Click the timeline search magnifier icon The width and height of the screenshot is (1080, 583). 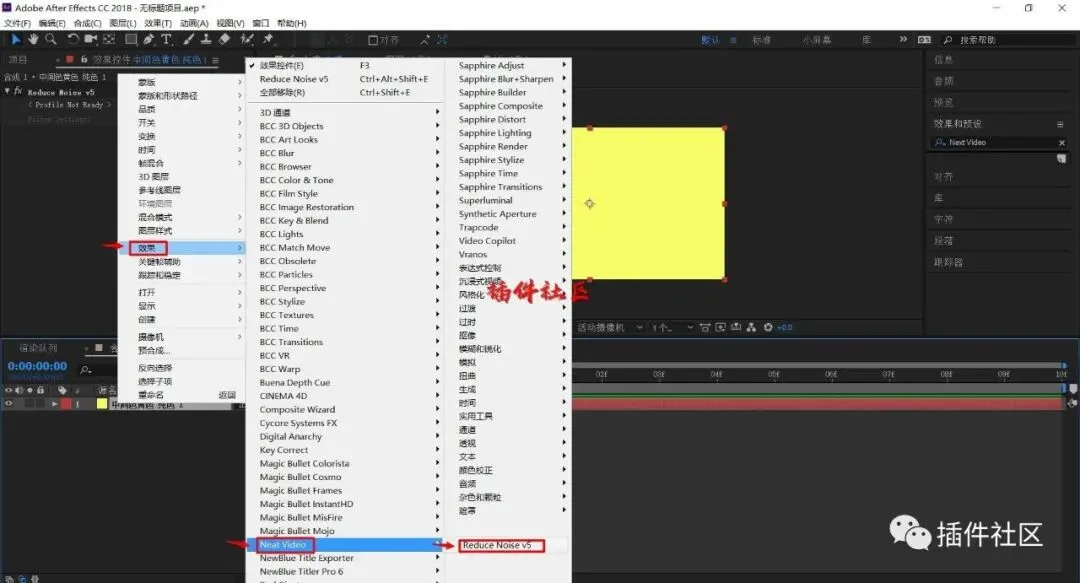point(85,370)
